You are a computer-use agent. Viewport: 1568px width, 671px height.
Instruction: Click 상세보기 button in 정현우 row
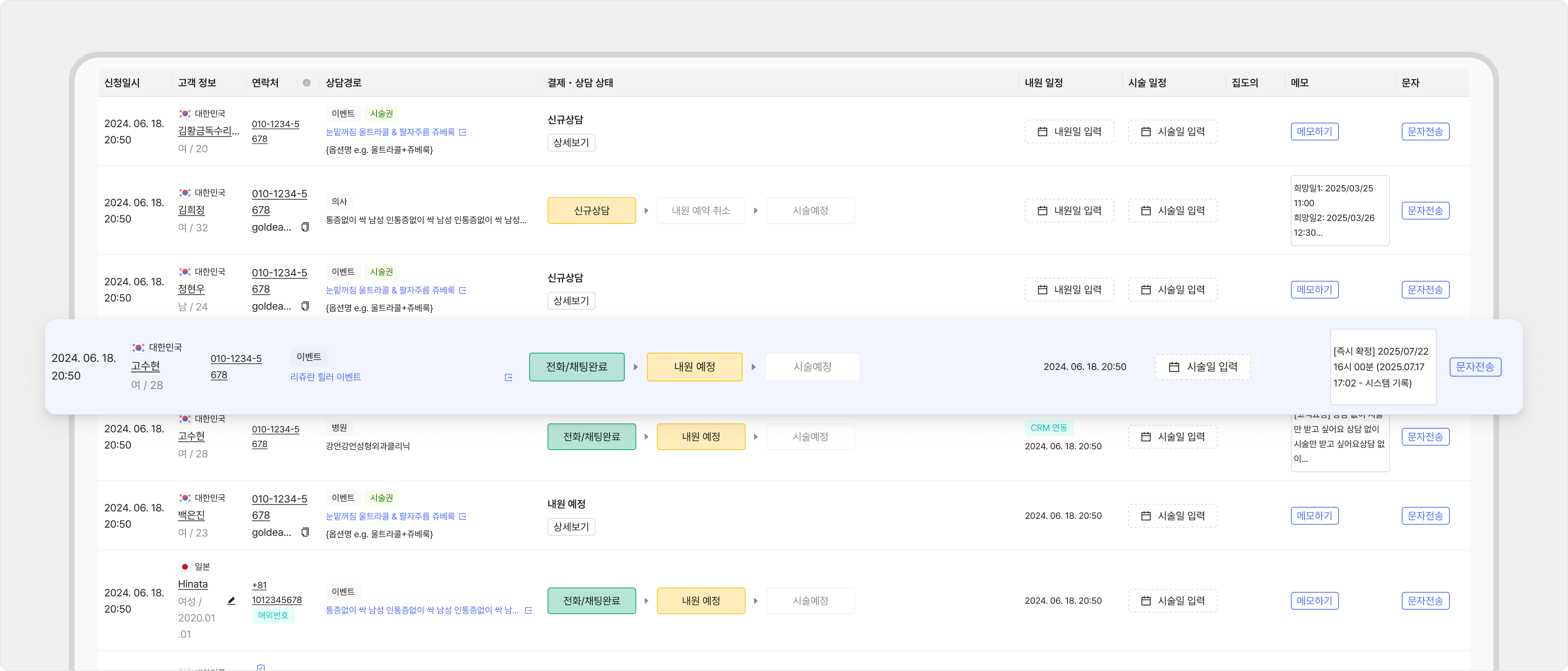(x=571, y=301)
